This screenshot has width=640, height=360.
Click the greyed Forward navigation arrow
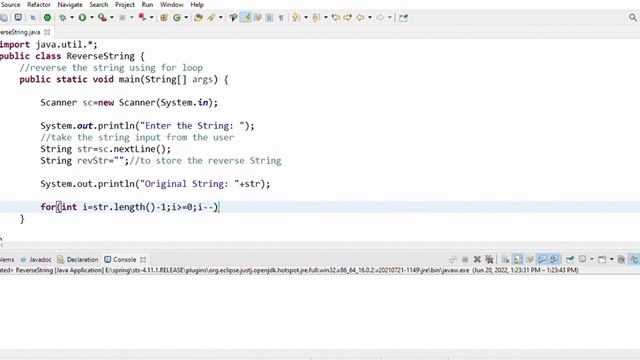tap(380, 18)
